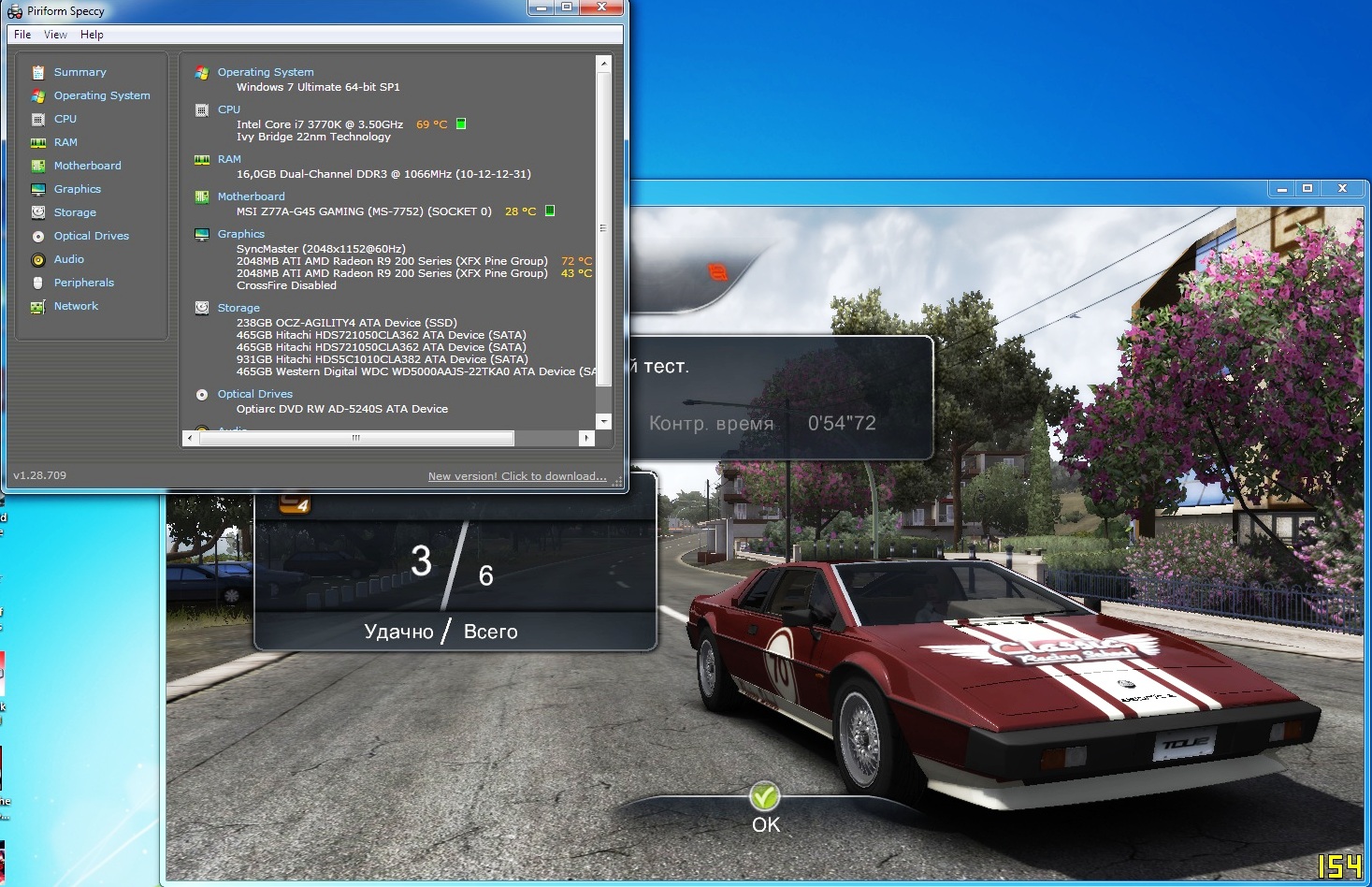Click the motherboard temperature value '28 °C'

(521, 211)
